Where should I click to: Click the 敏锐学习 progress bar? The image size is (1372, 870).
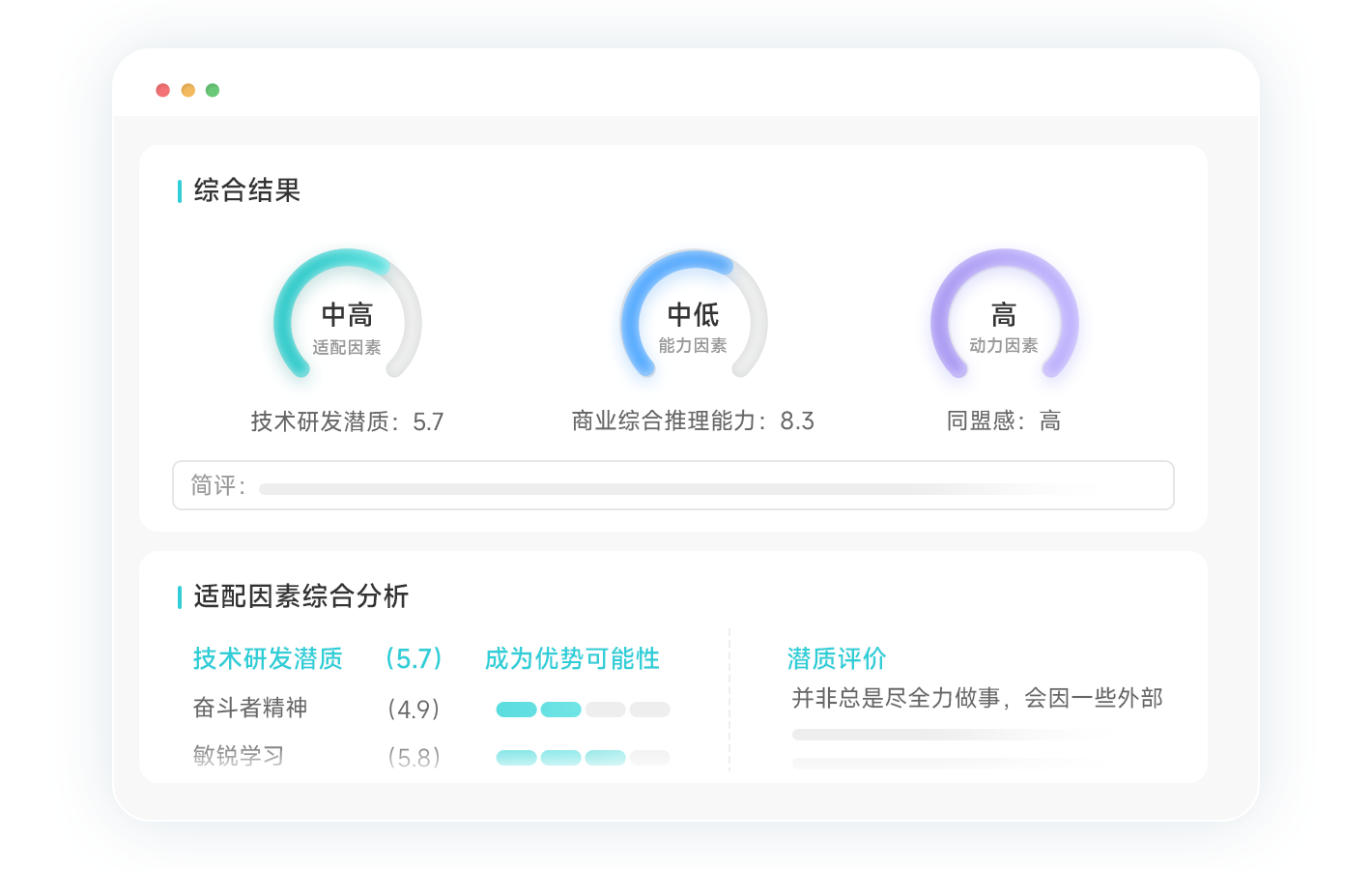click(583, 758)
